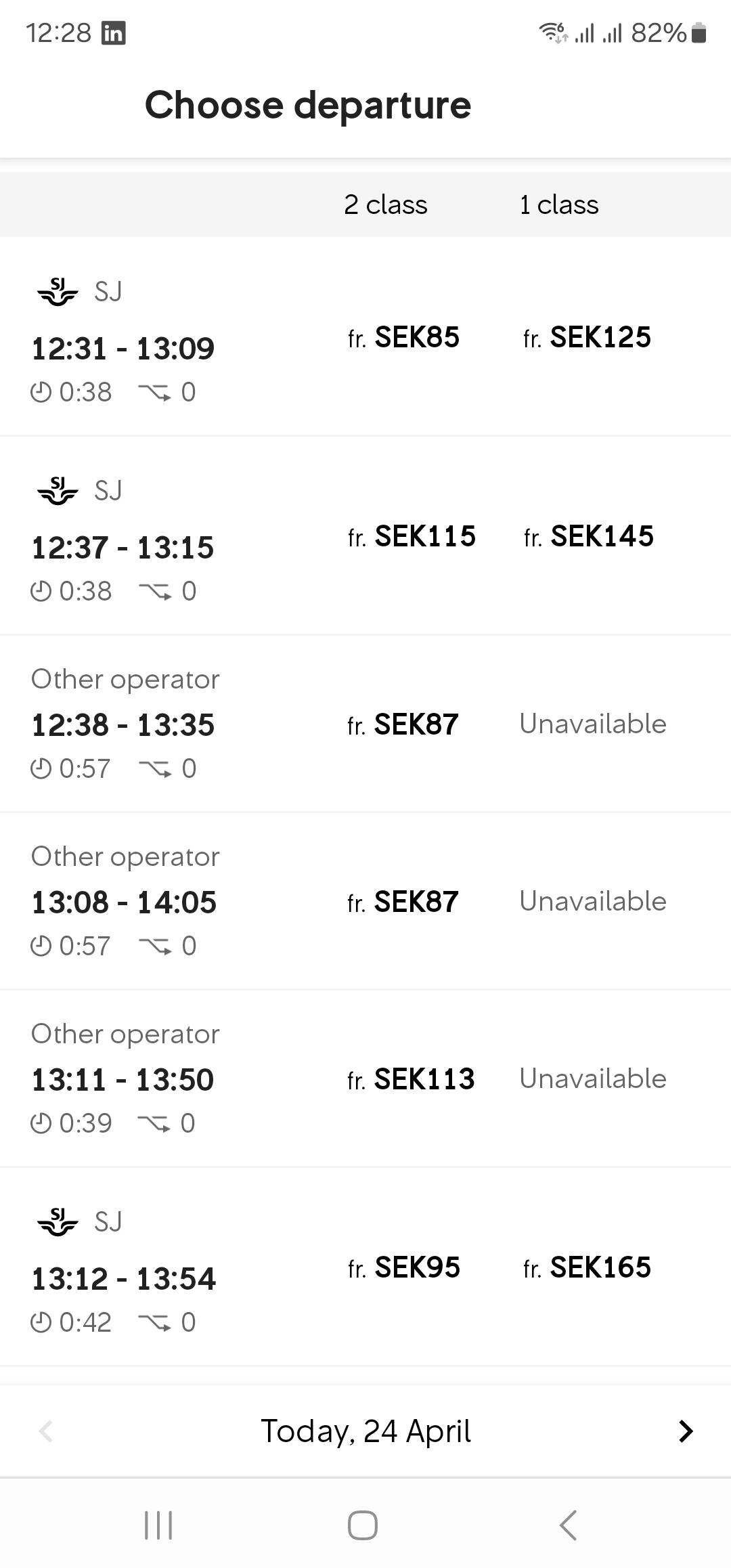Choose 1 class SEK145 on 12:37 departure
Screen dimensions: 731x1568
click(x=588, y=536)
